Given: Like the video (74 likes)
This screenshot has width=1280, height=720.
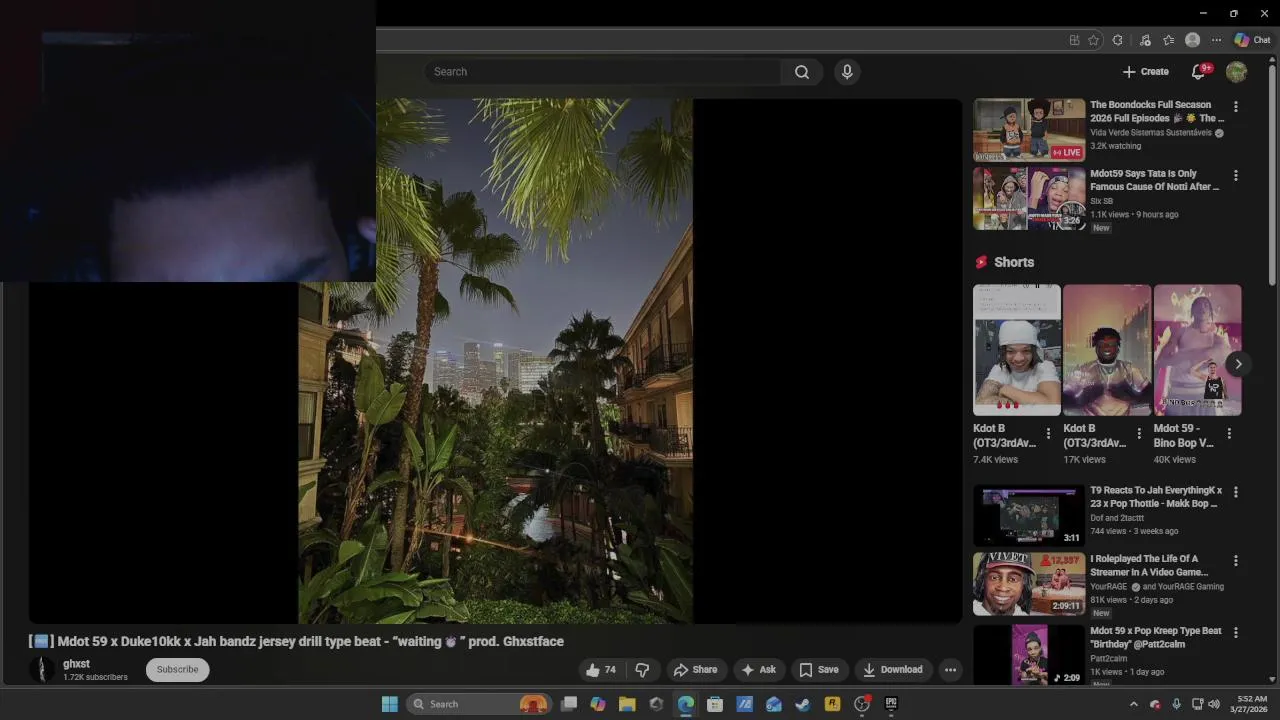Looking at the screenshot, I should coord(601,670).
